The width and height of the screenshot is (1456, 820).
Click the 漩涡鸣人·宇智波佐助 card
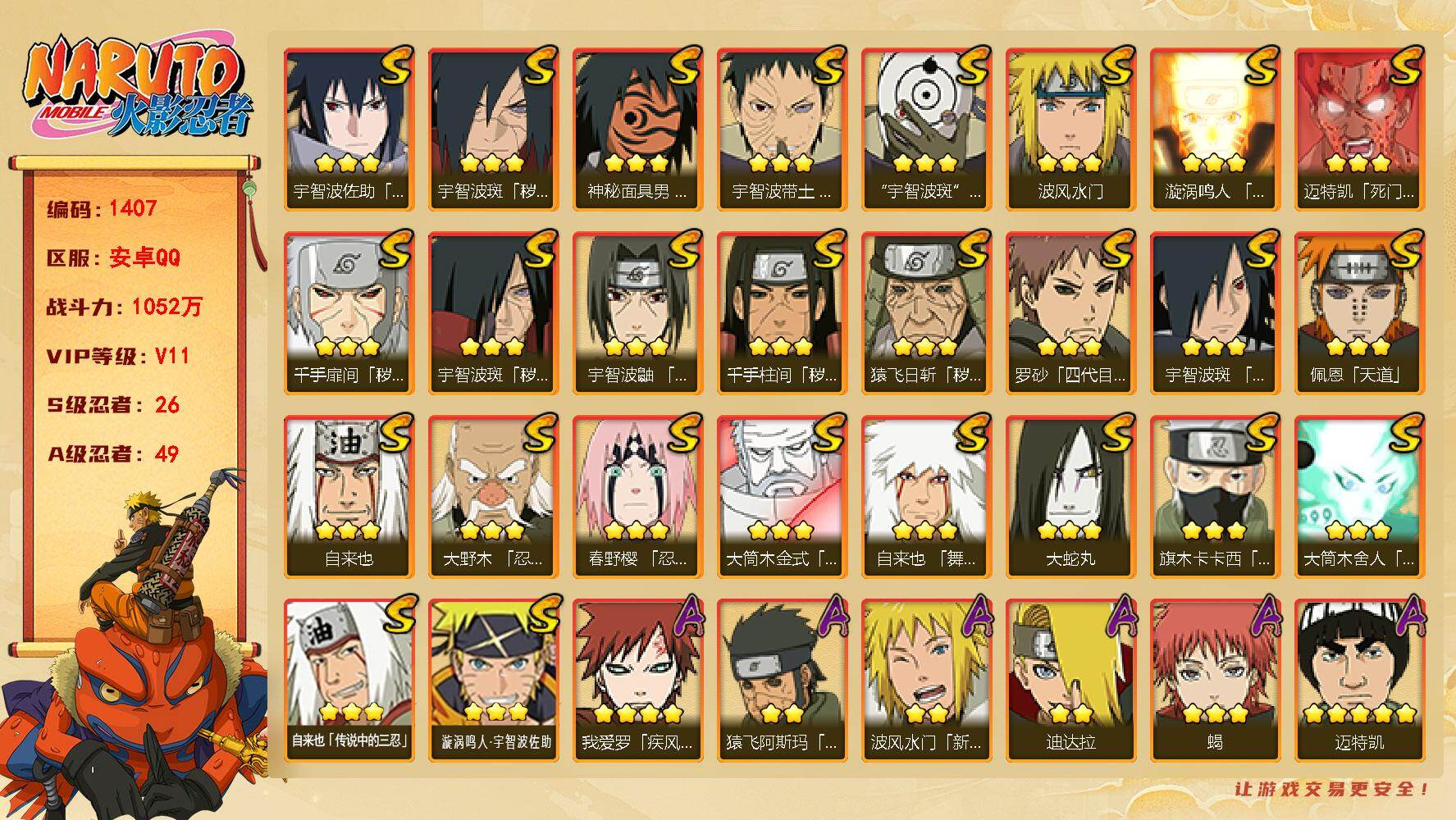pyautogui.click(x=493, y=681)
